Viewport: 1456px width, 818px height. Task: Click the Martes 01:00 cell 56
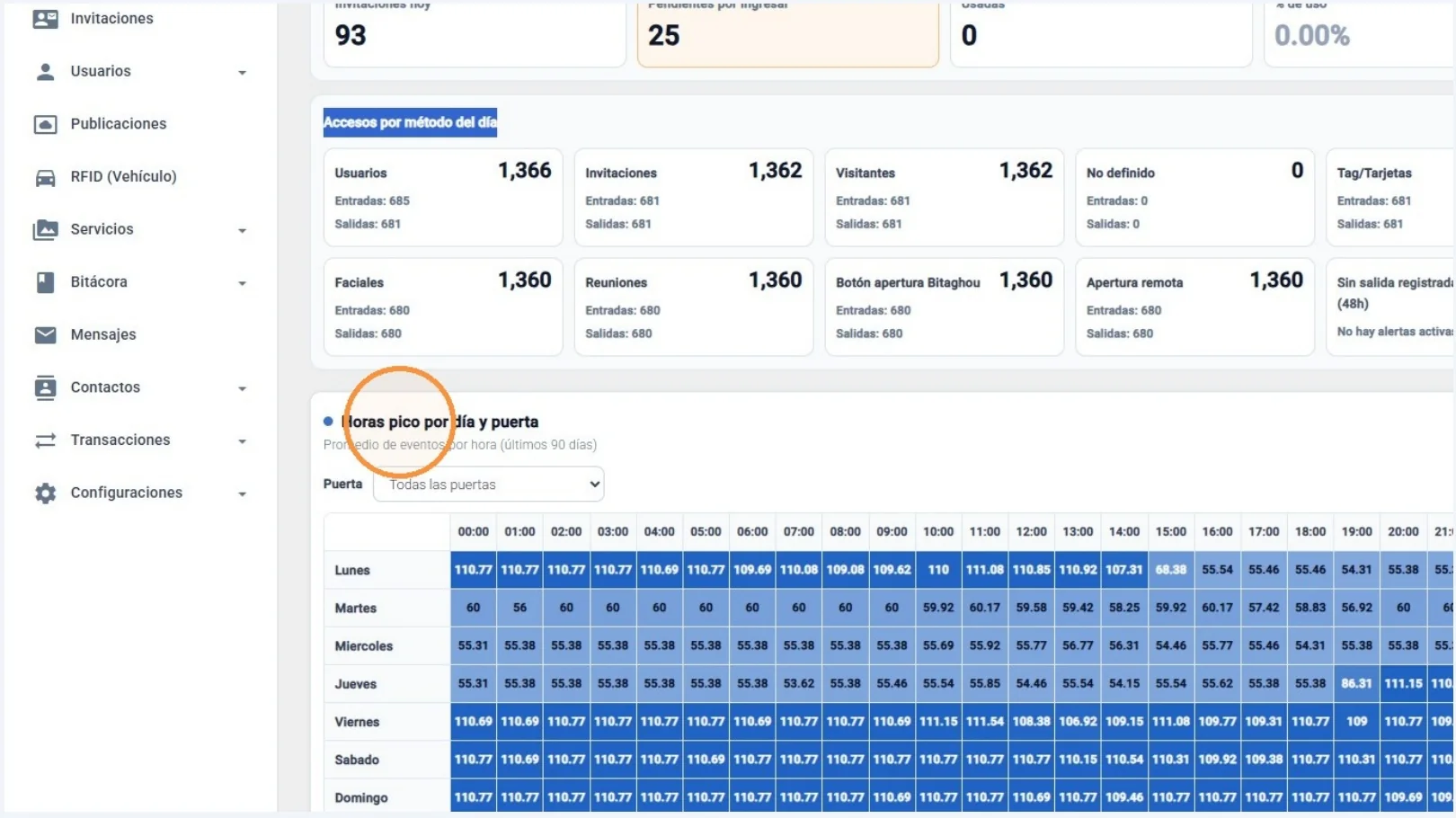click(520, 609)
